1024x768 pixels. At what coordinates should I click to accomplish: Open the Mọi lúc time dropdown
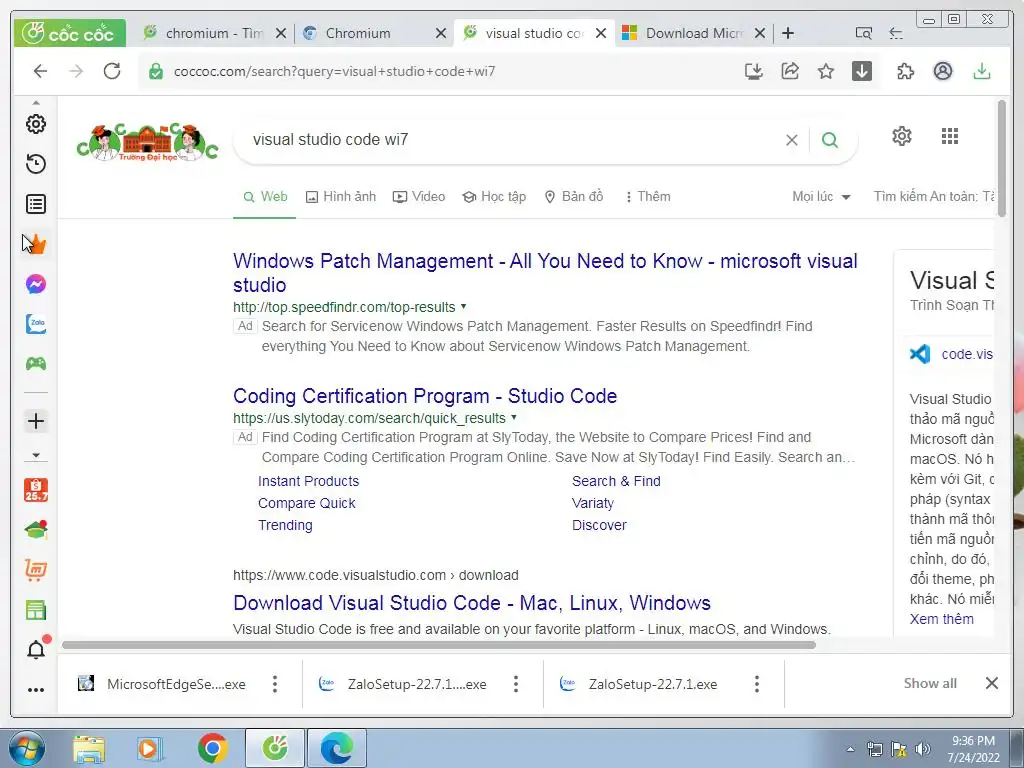point(821,197)
